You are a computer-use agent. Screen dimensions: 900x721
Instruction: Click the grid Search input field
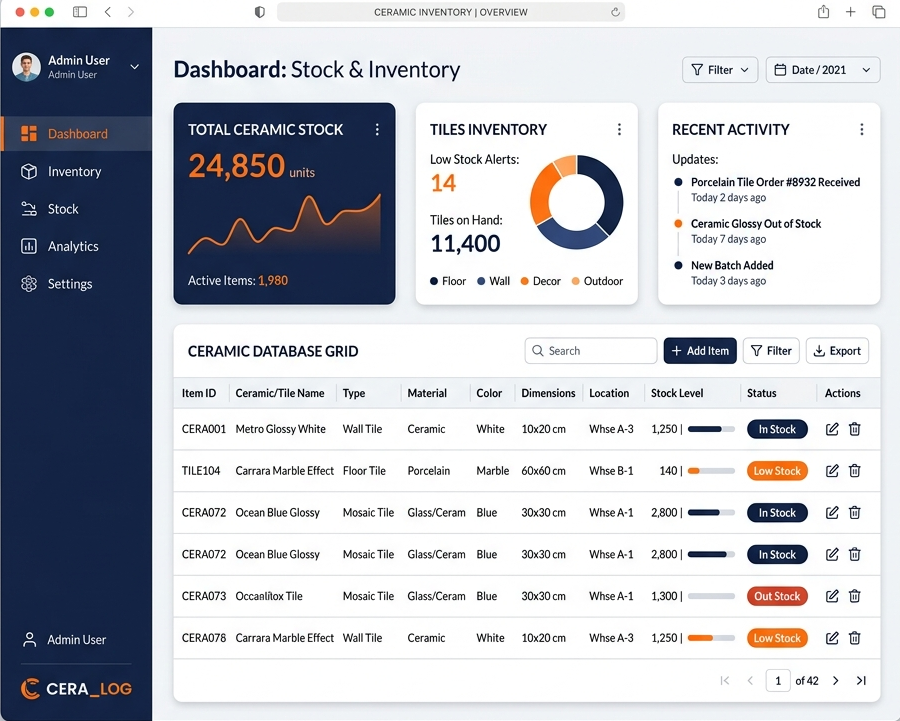591,351
